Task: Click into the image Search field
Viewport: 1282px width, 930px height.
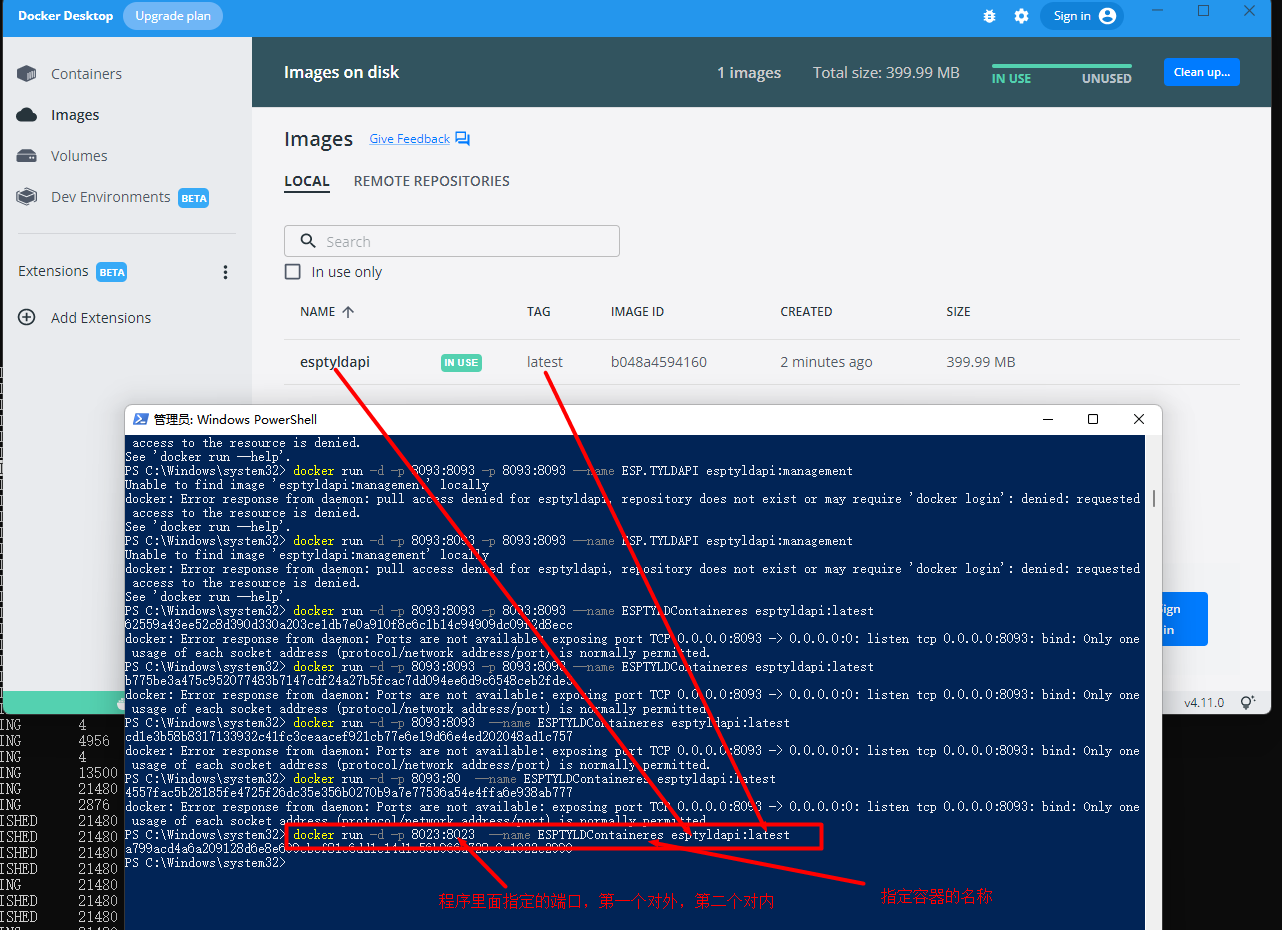Action: click(x=452, y=241)
